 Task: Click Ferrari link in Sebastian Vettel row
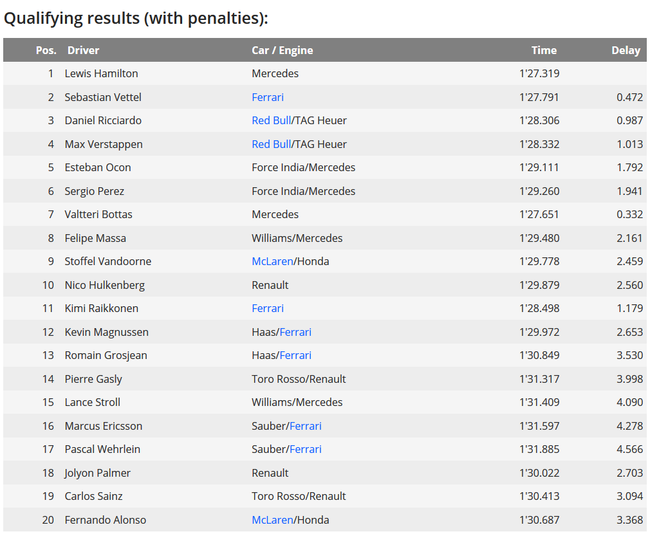point(267,97)
